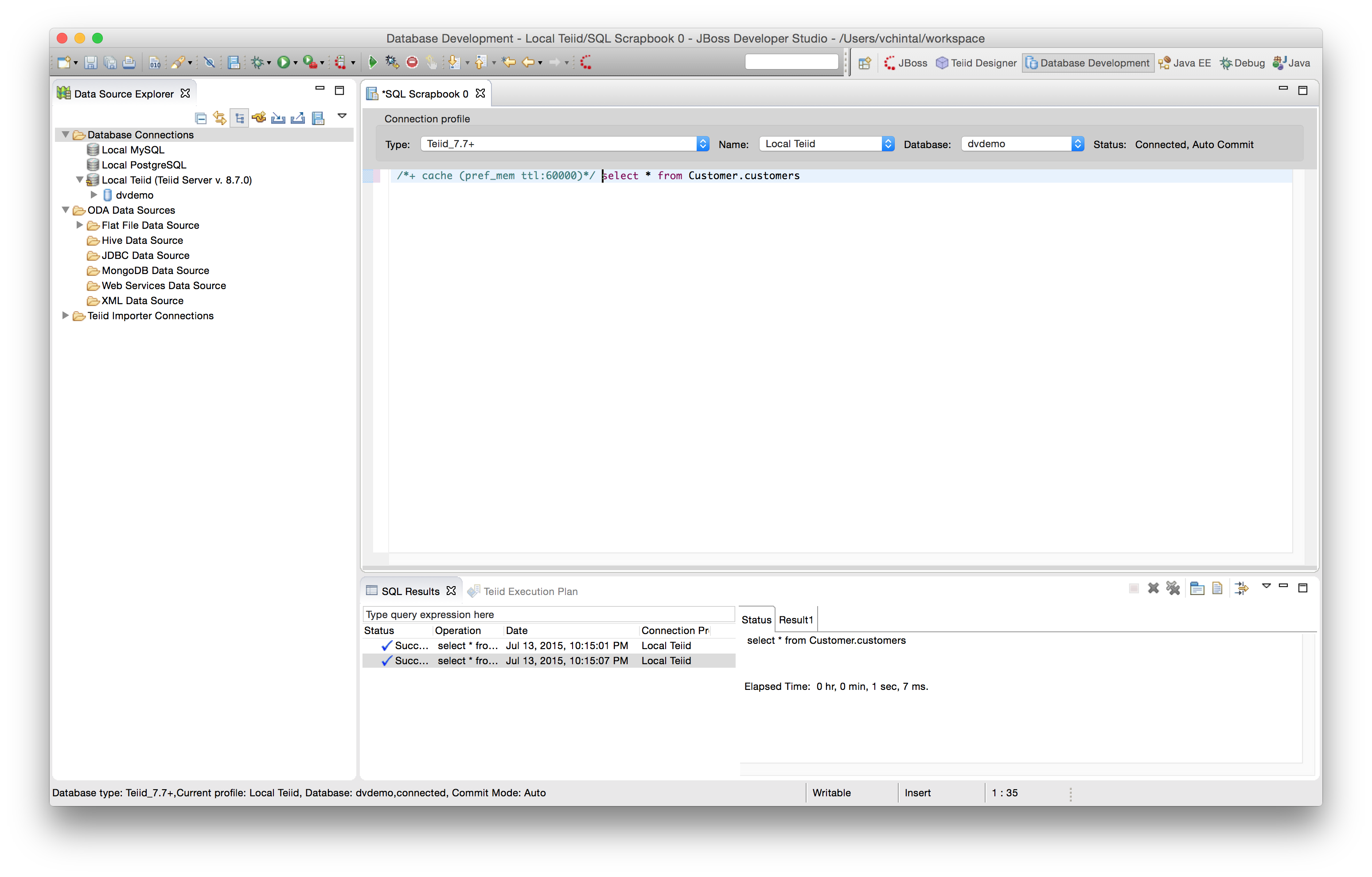Open the Teiid Execution Plan tab

(x=530, y=591)
